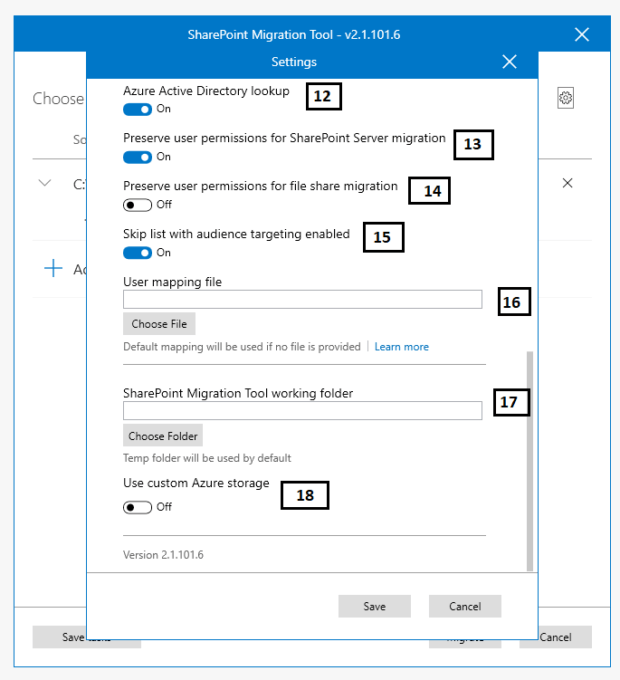Click the 'User mapping file' label

click(172, 282)
